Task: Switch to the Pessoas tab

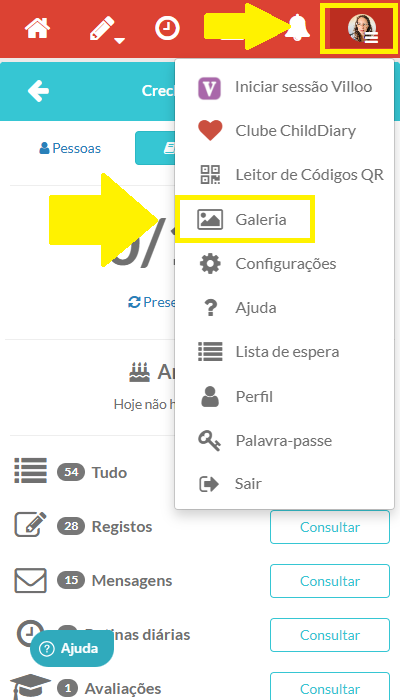Action: (70, 148)
